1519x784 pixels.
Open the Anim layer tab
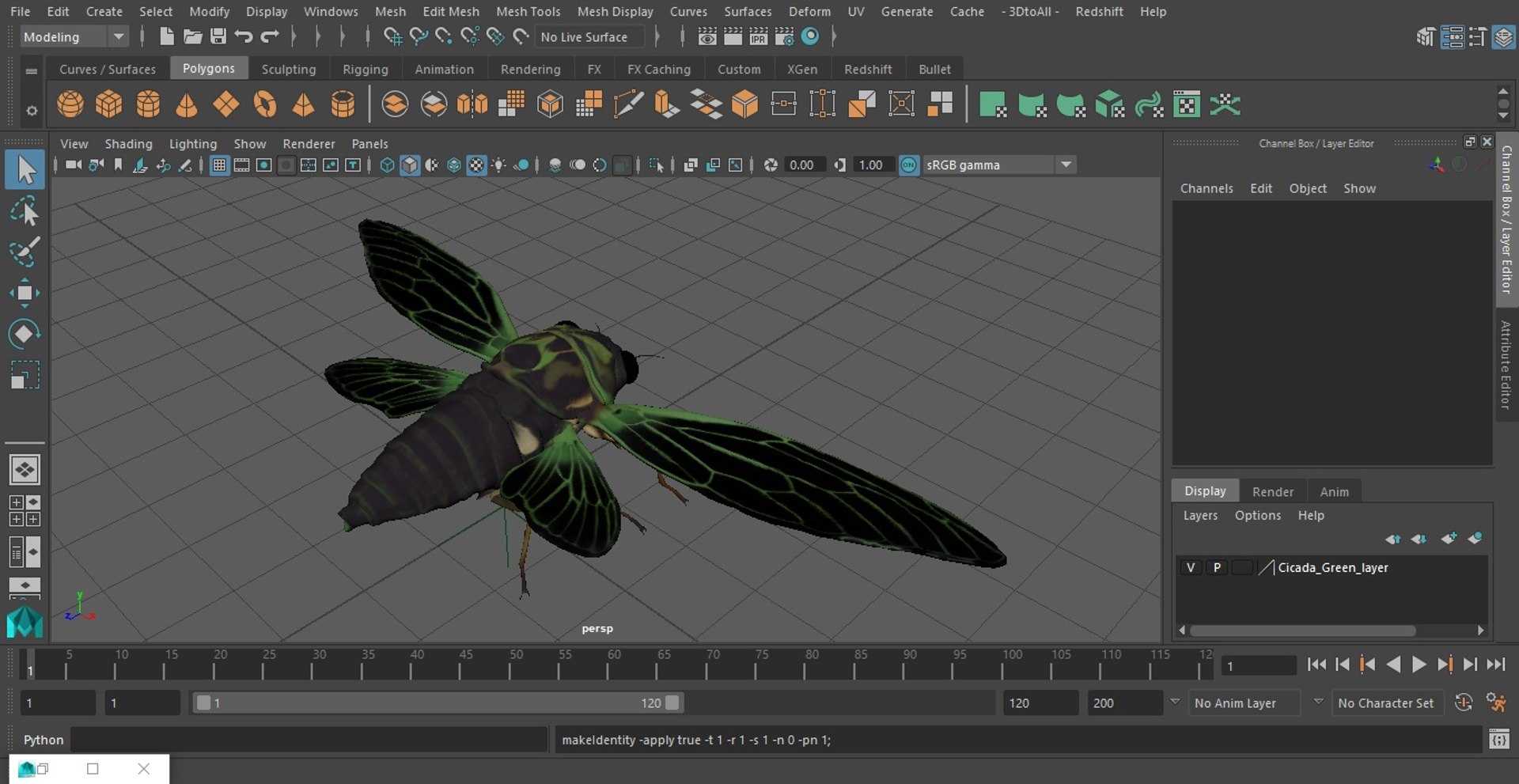coord(1334,491)
